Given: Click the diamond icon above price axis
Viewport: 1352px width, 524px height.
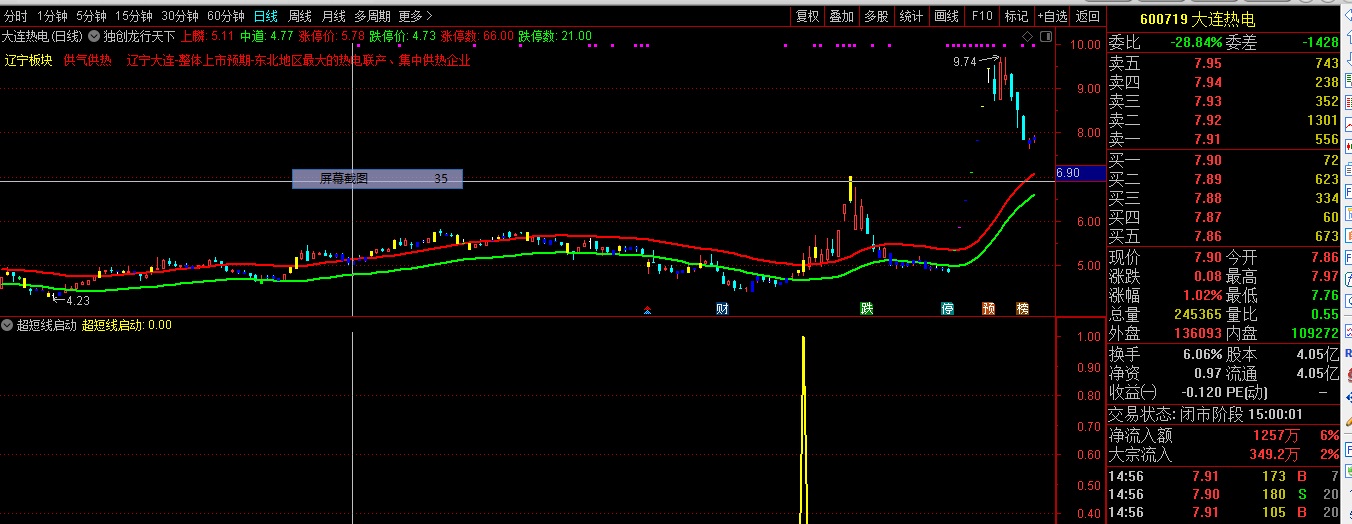Looking at the screenshot, I should (1027, 37).
